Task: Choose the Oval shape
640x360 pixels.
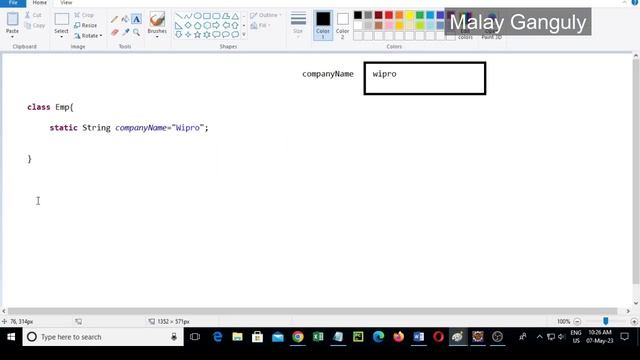Action: (198, 16)
